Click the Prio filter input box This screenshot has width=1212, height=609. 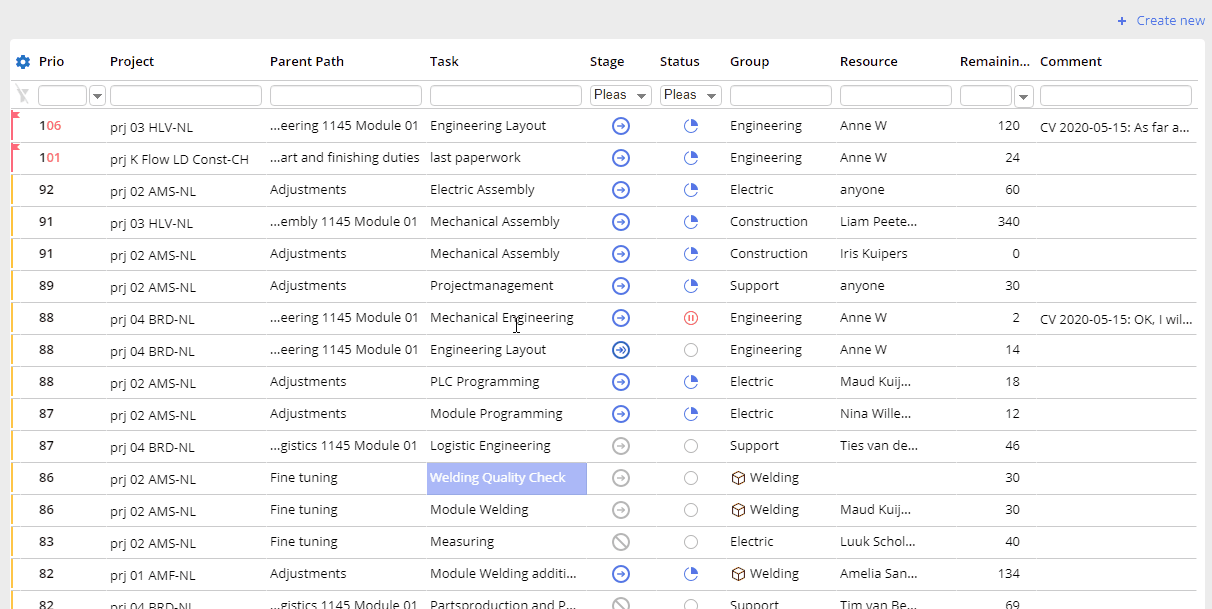[x=63, y=96]
